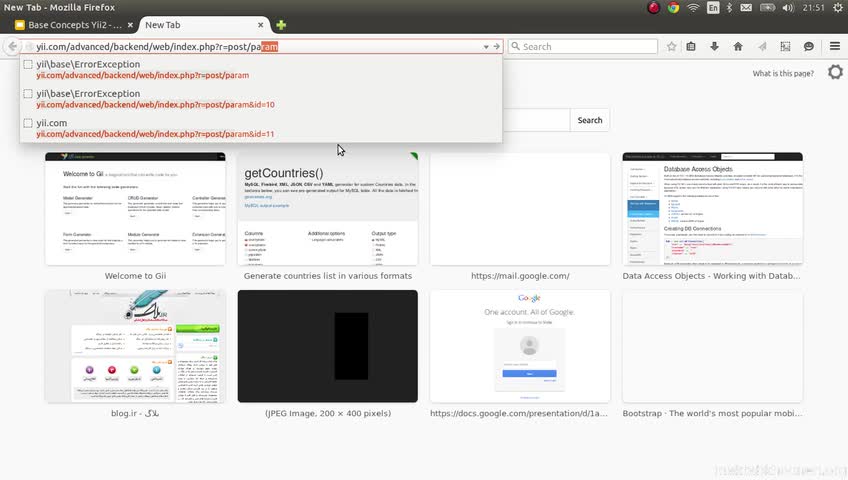The image size is (848, 480).
Task: Click 'Welcome to Gii' tile caption
Action: coord(135,276)
